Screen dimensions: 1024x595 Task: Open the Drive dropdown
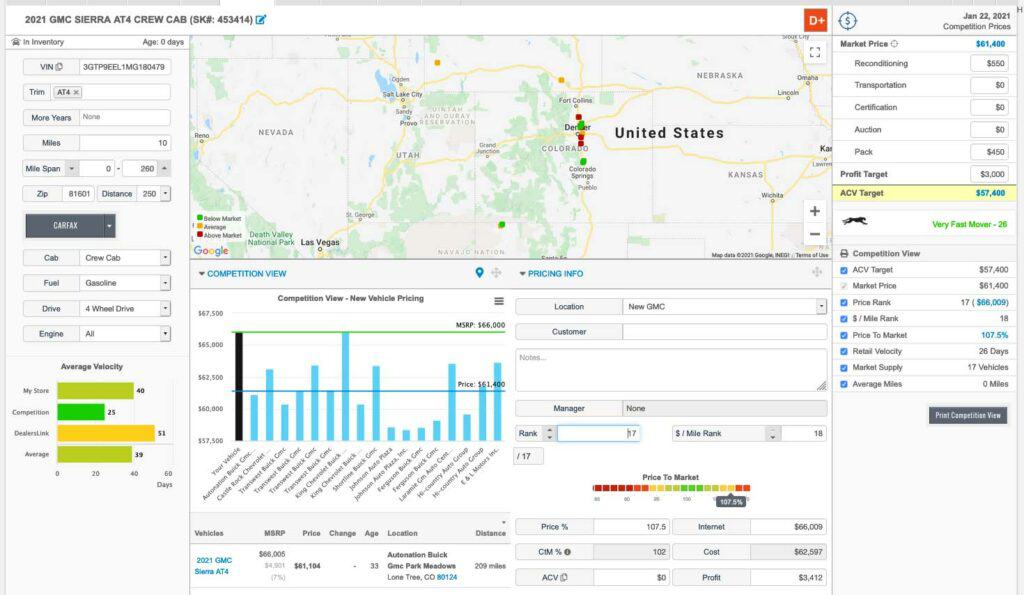pos(165,308)
